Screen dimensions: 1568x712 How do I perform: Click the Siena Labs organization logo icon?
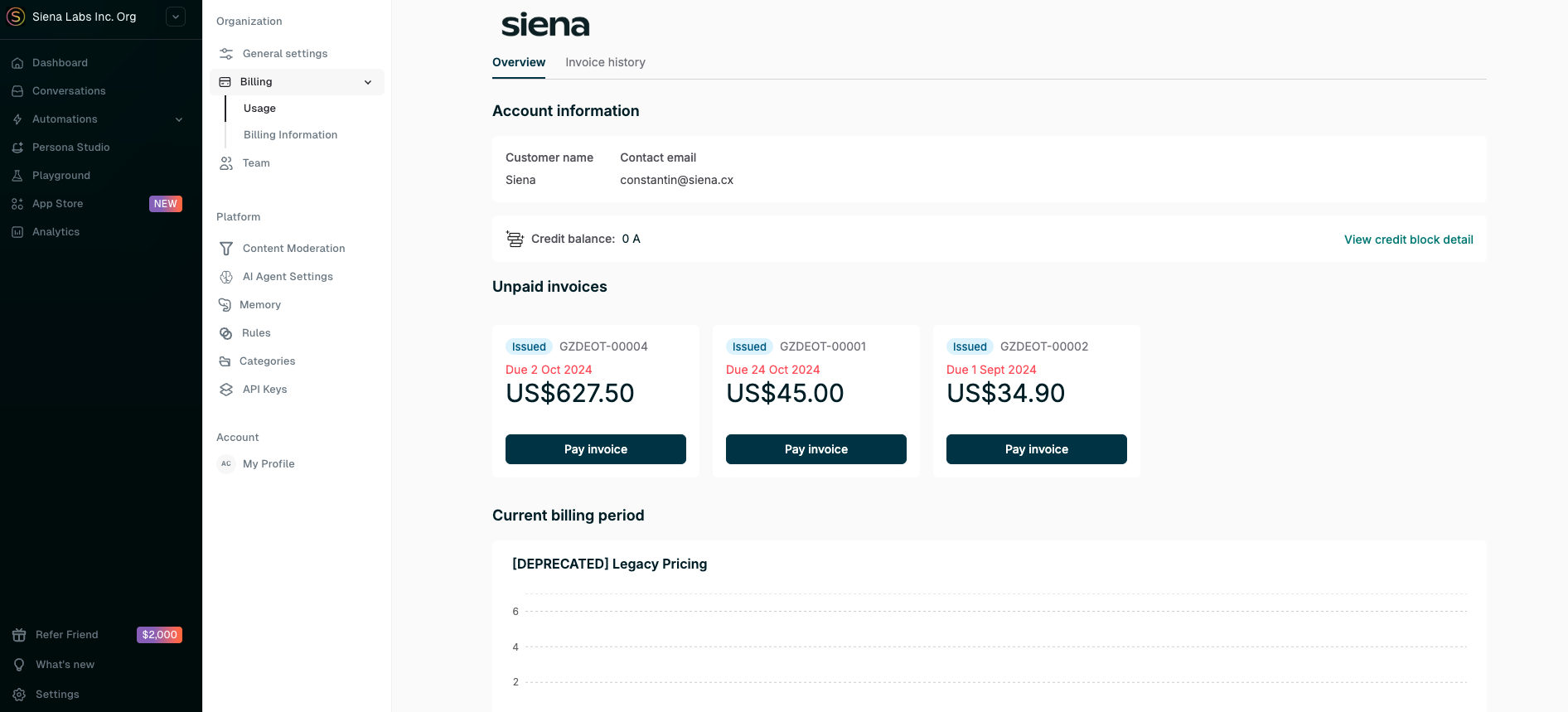point(16,17)
